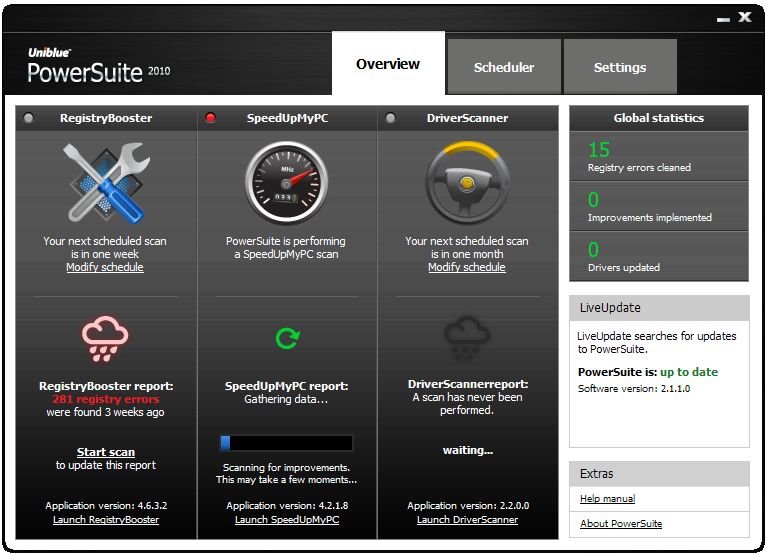Launch DriverScanner via its link

(467, 519)
